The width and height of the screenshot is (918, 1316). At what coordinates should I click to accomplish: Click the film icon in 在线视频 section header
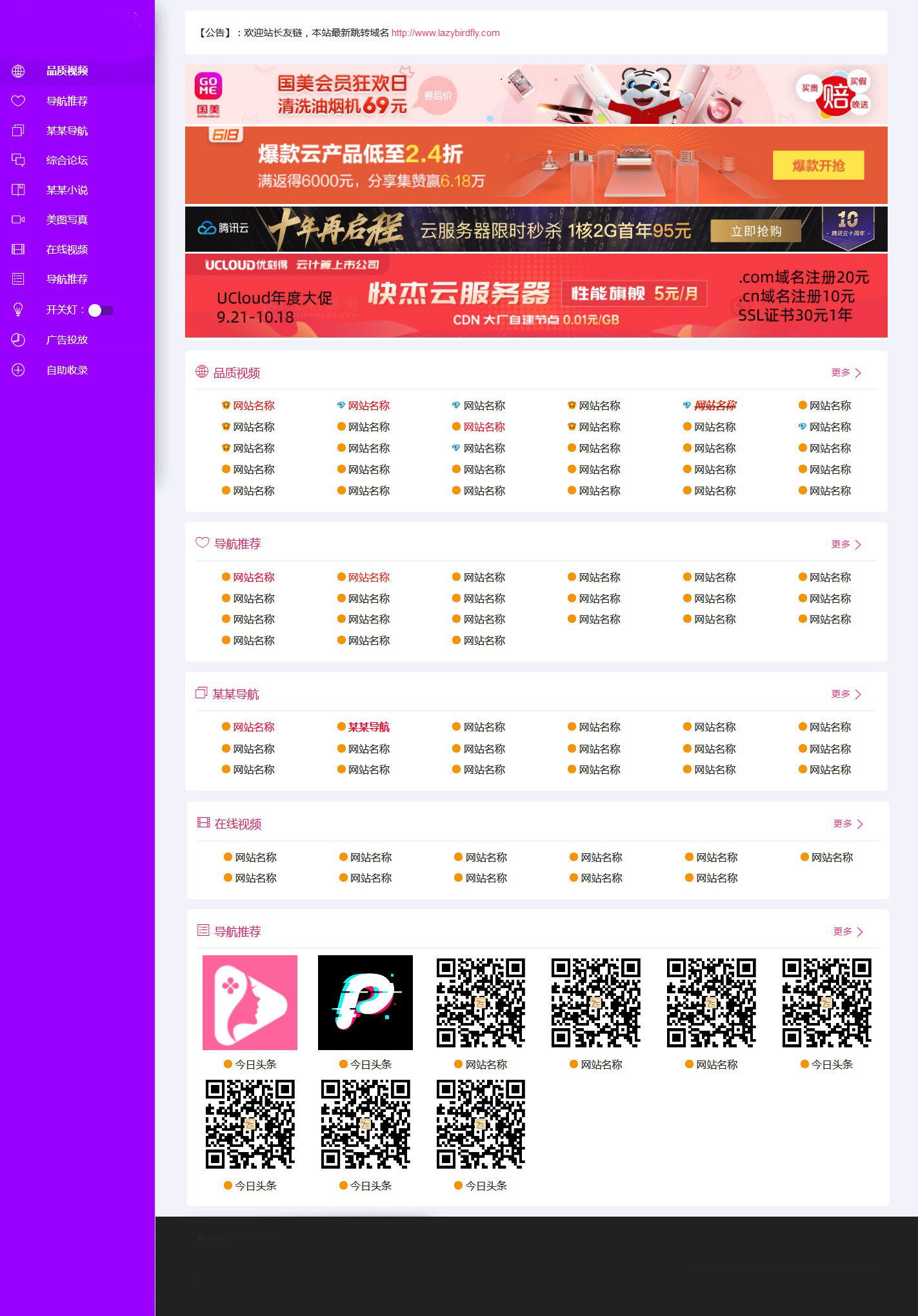(x=203, y=822)
